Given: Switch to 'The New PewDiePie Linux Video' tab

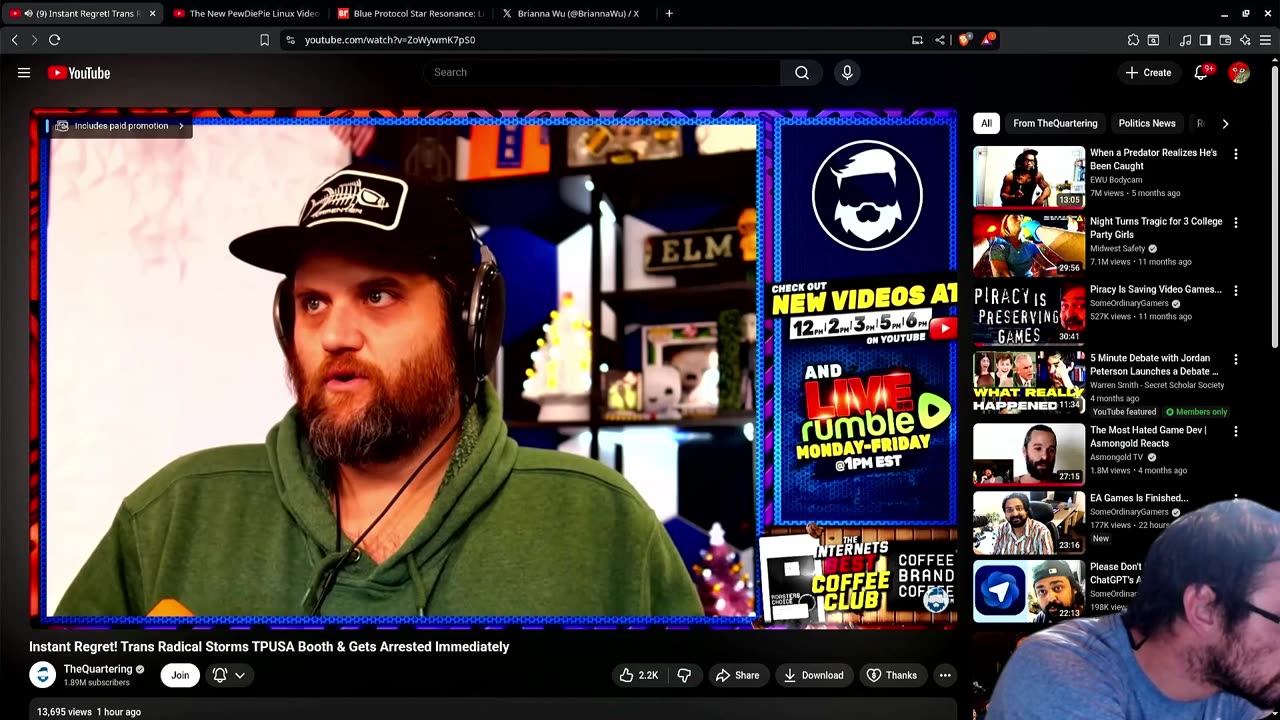Looking at the screenshot, I should click(x=245, y=14).
